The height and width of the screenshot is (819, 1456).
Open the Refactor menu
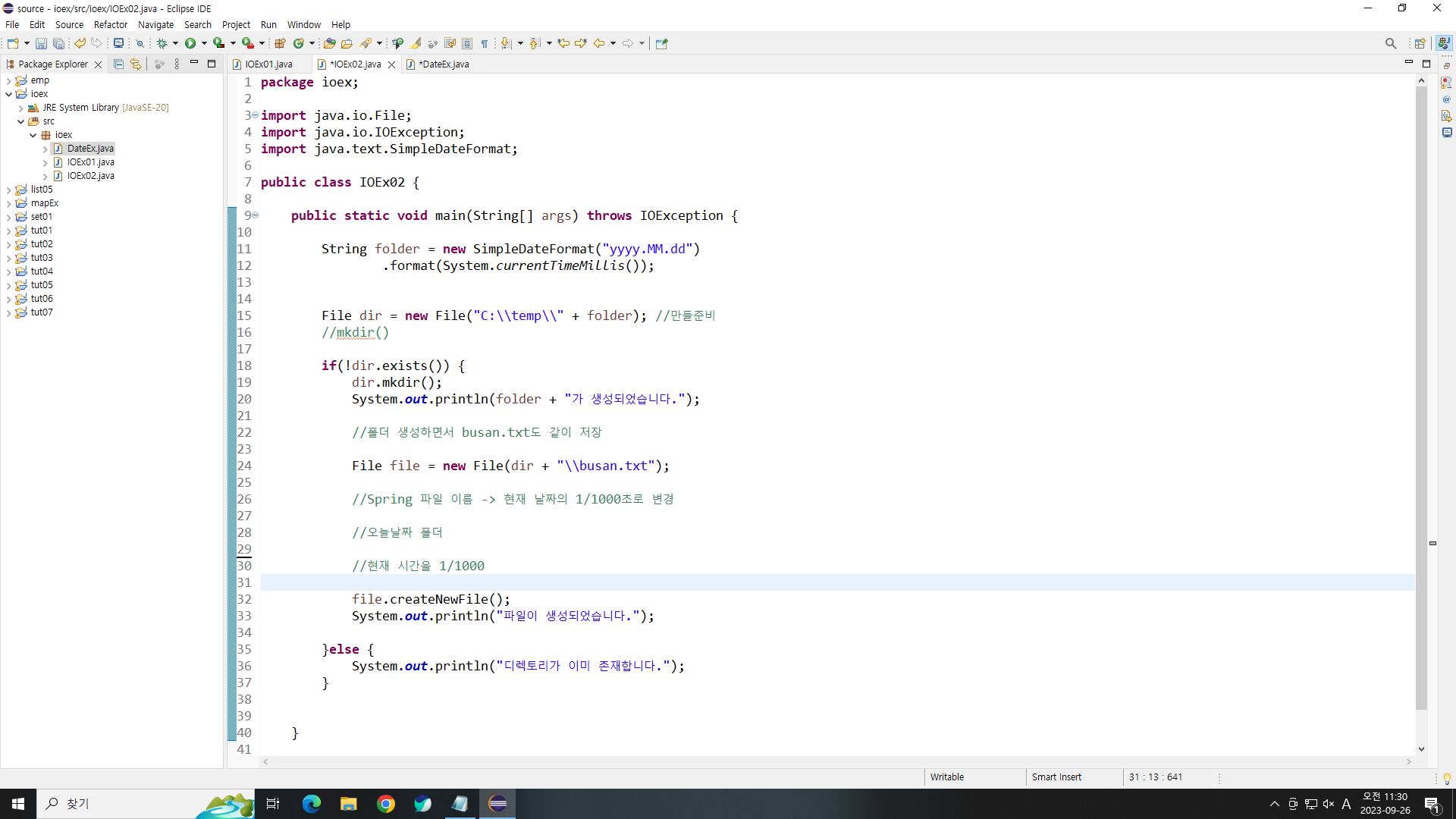tap(110, 24)
